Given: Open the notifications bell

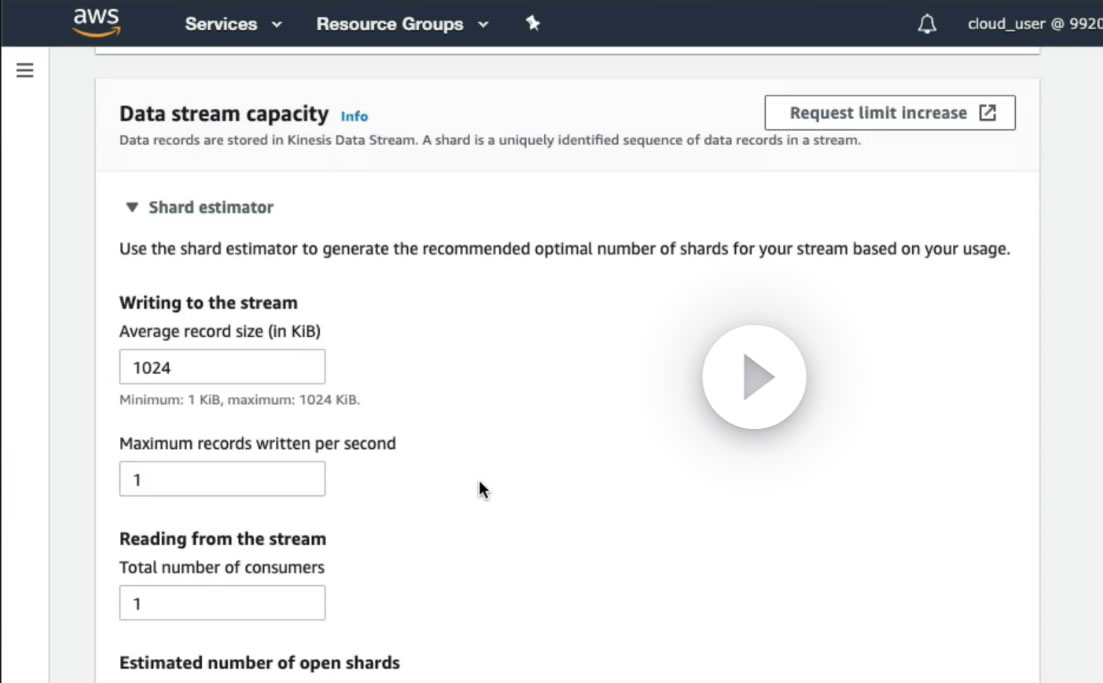Looking at the screenshot, I should (927, 24).
